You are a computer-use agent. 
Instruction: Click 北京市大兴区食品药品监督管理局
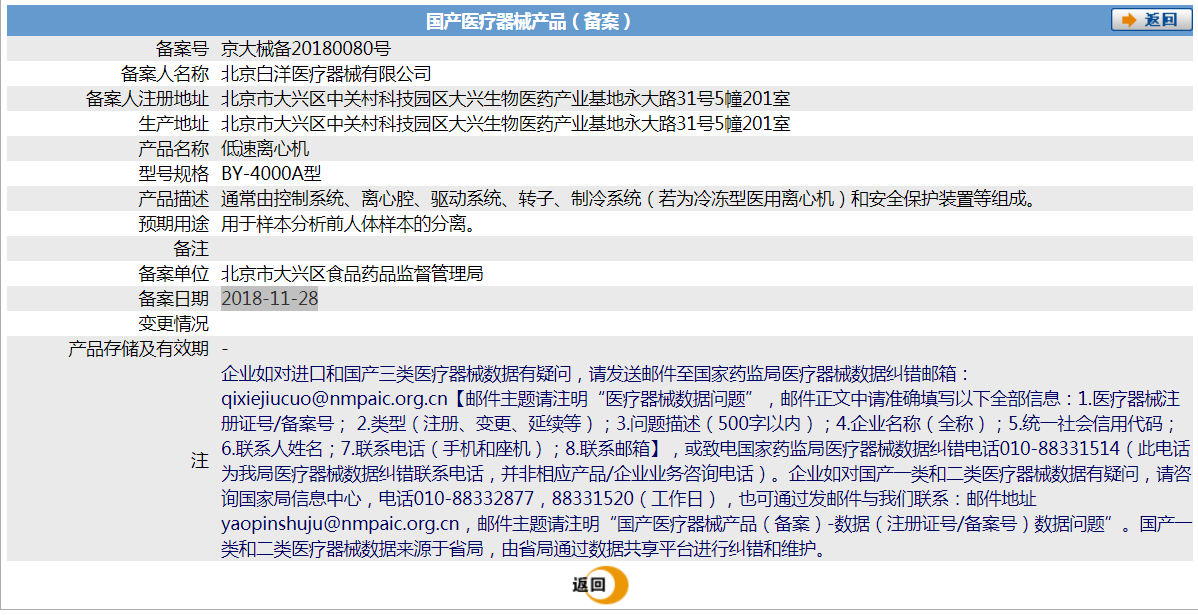[x=352, y=274]
